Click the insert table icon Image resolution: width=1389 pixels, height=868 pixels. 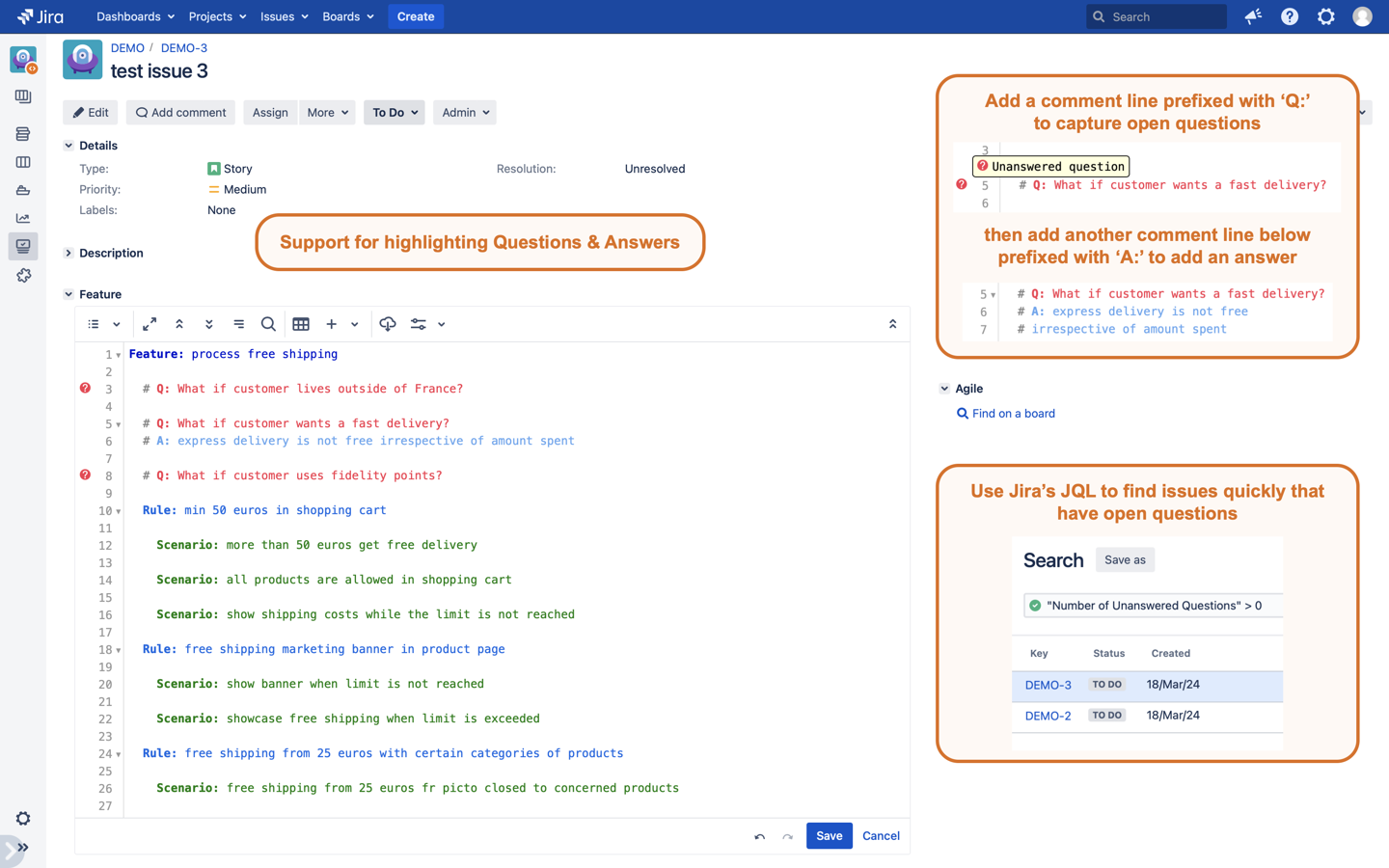click(x=301, y=324)
